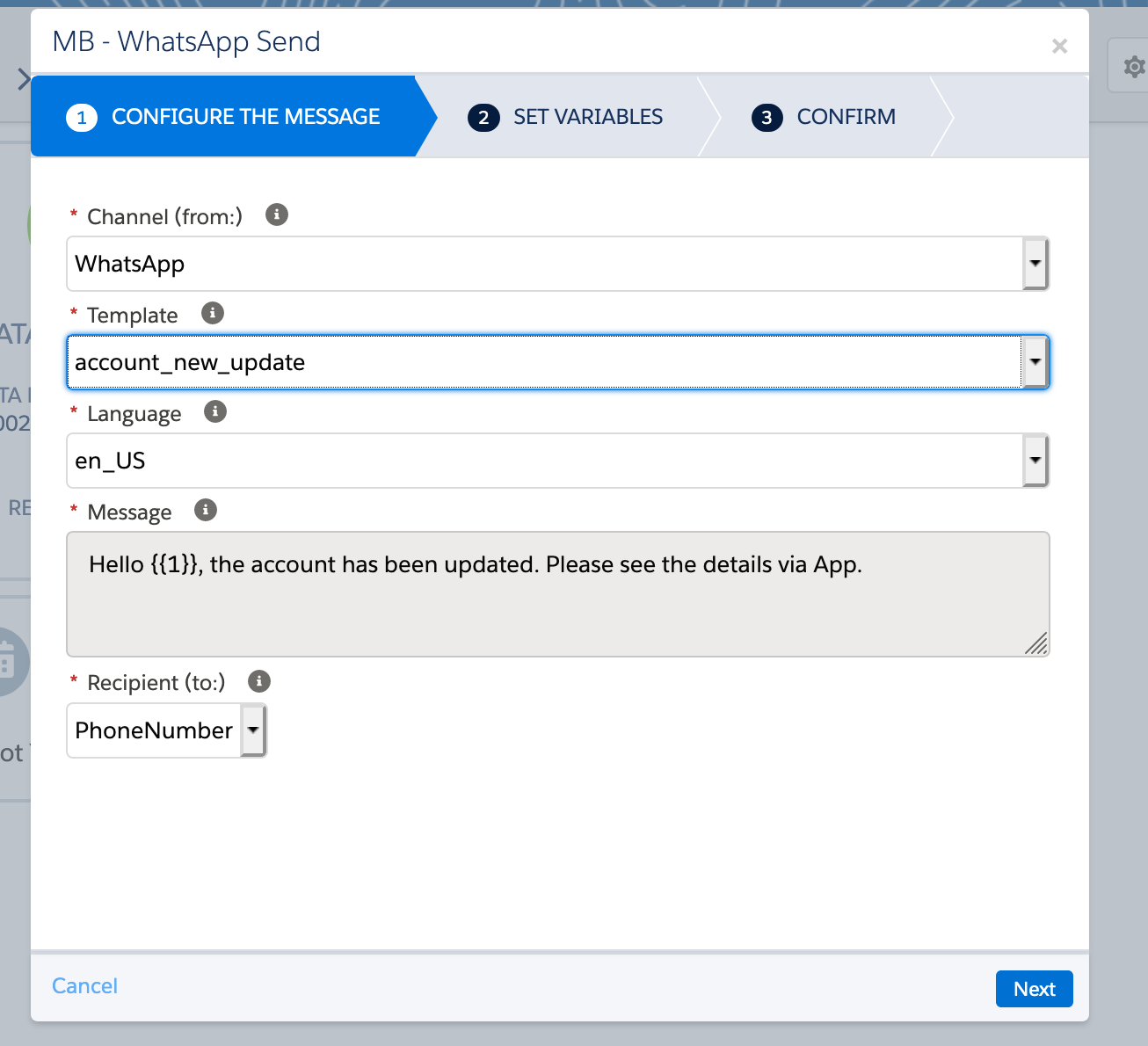Select Configure the Message step
This screenshot has height=1046, width=1148.
[245, 117]
